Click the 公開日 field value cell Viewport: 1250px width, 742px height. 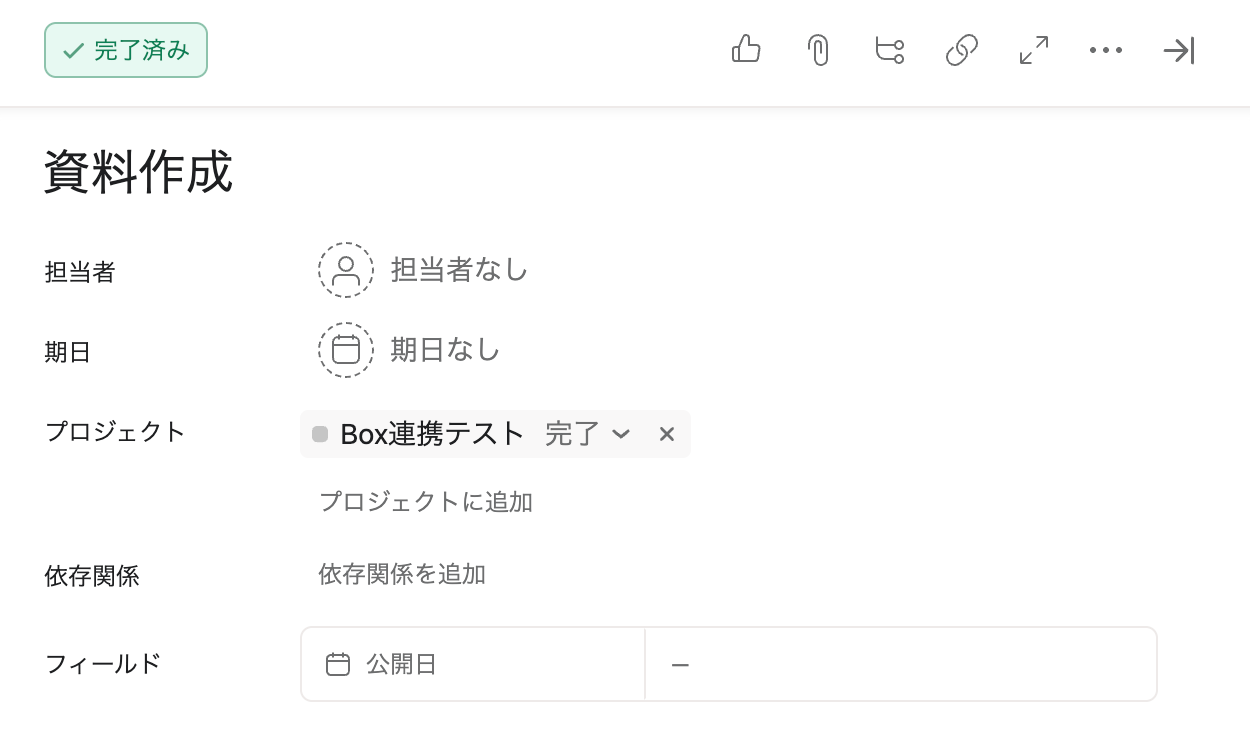[900, 664]
